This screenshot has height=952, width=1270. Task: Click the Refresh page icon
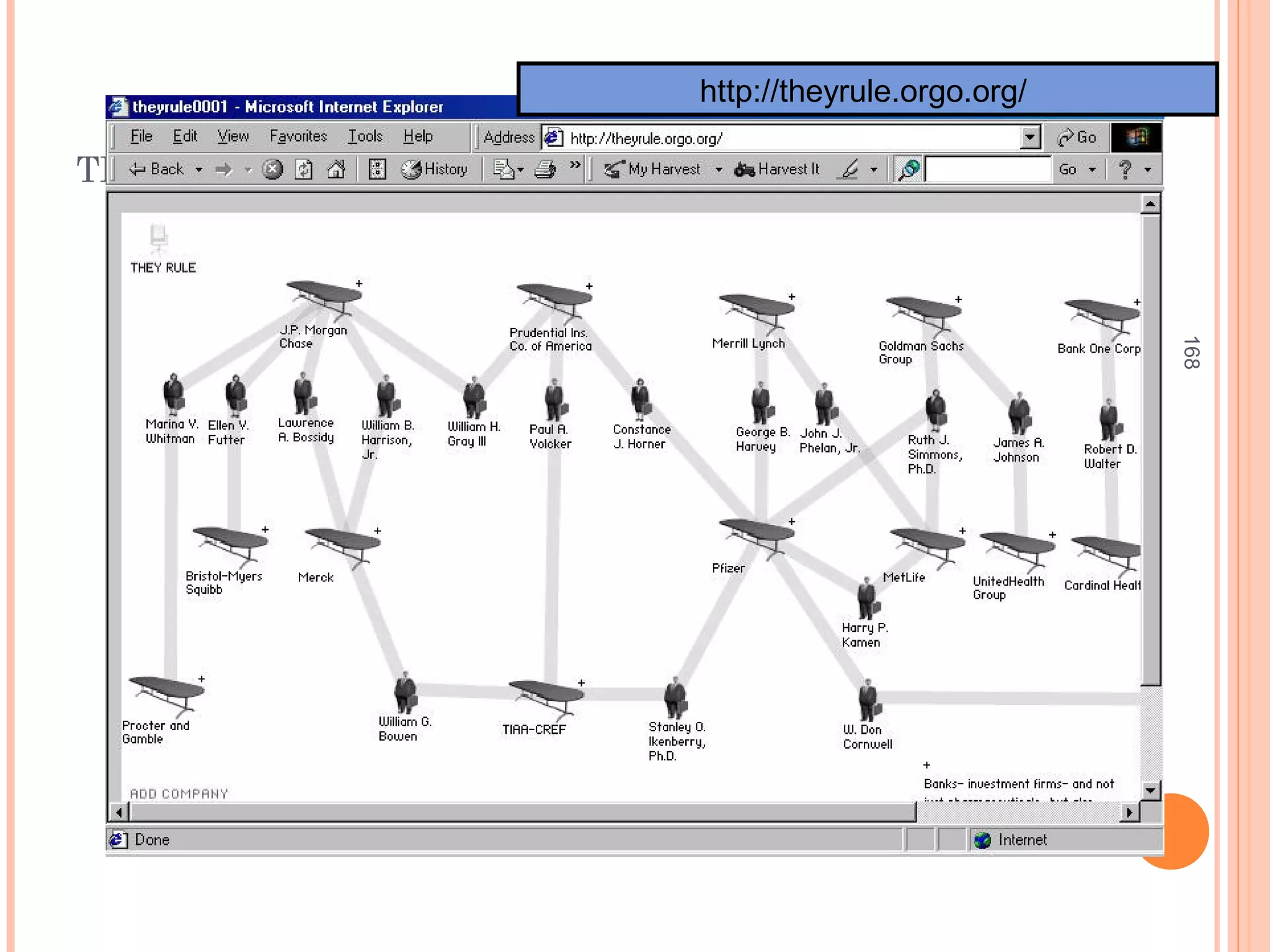tap(304, 169)
